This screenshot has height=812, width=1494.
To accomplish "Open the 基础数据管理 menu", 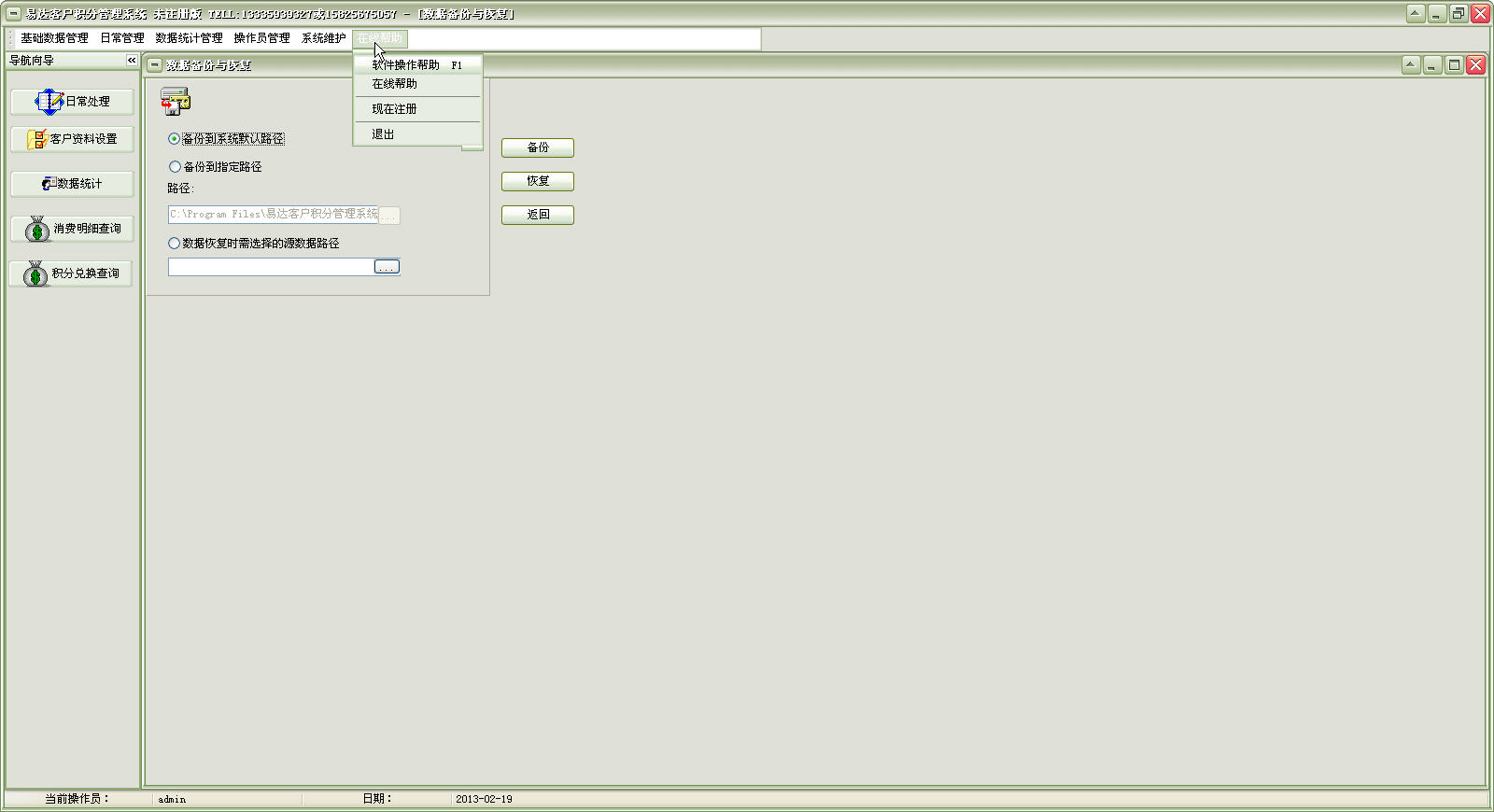I will point(54,38).
